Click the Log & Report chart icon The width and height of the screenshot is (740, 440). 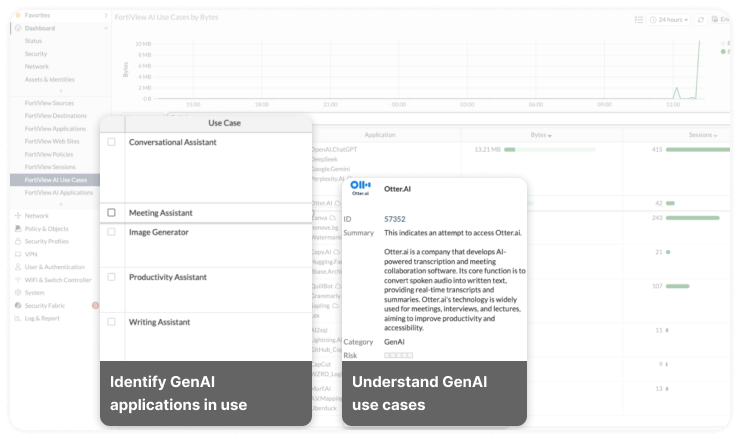coord(18,318)
